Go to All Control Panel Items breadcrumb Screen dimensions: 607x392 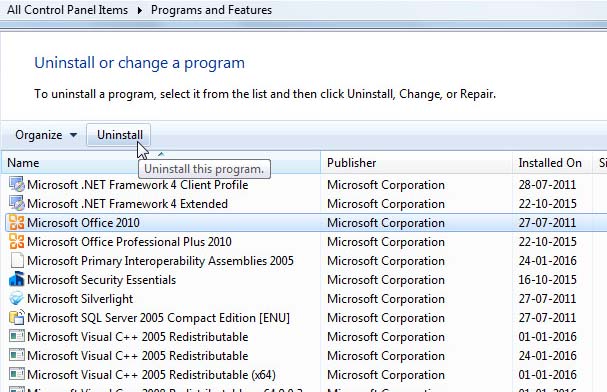coord(67,10)
